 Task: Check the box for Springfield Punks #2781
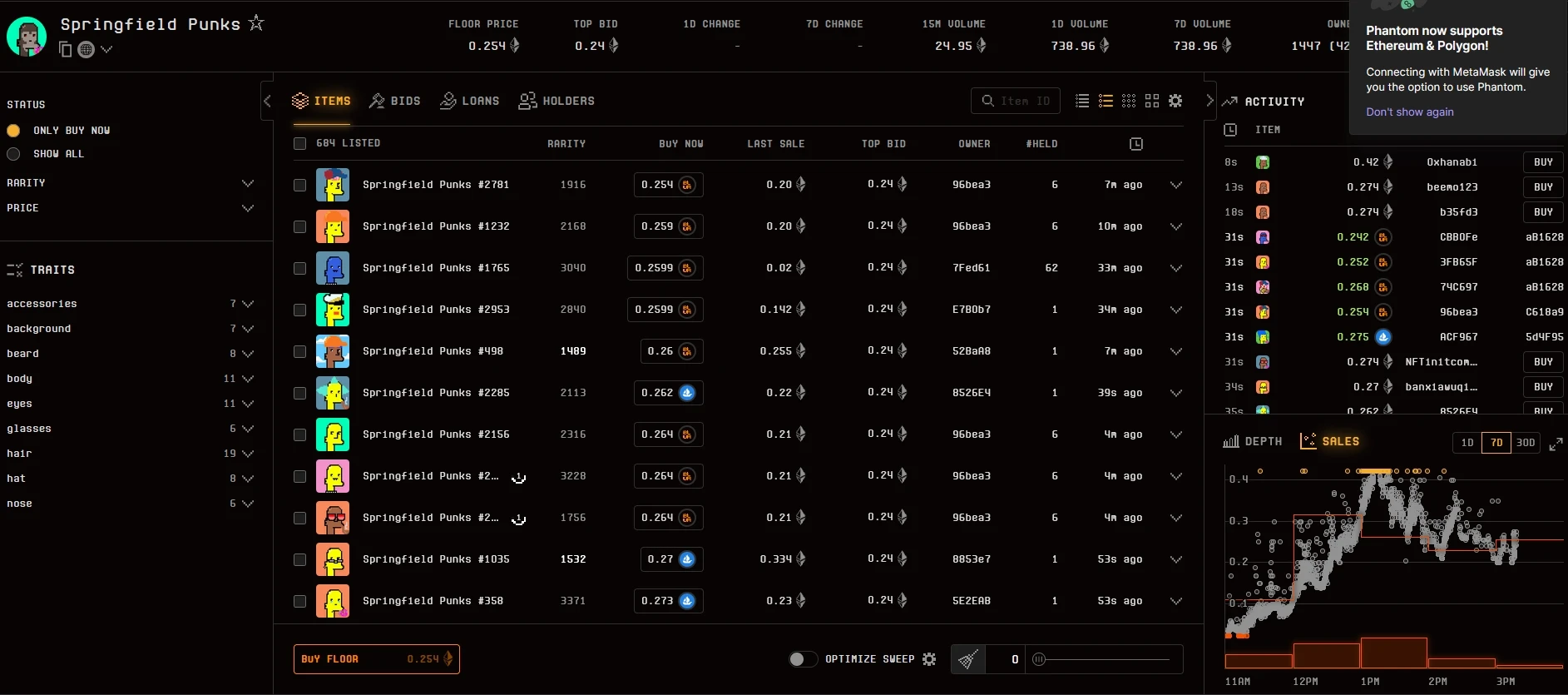point(299,185)
